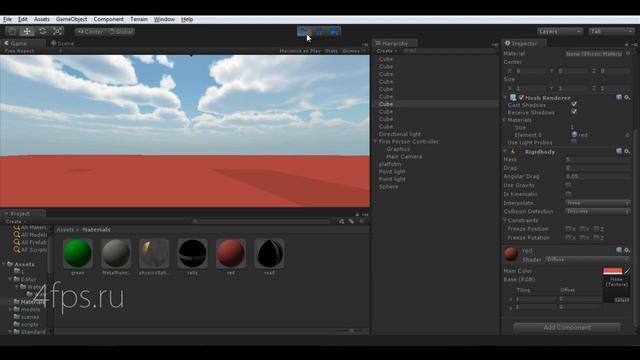Select the Scale tool

click(58, 31)
